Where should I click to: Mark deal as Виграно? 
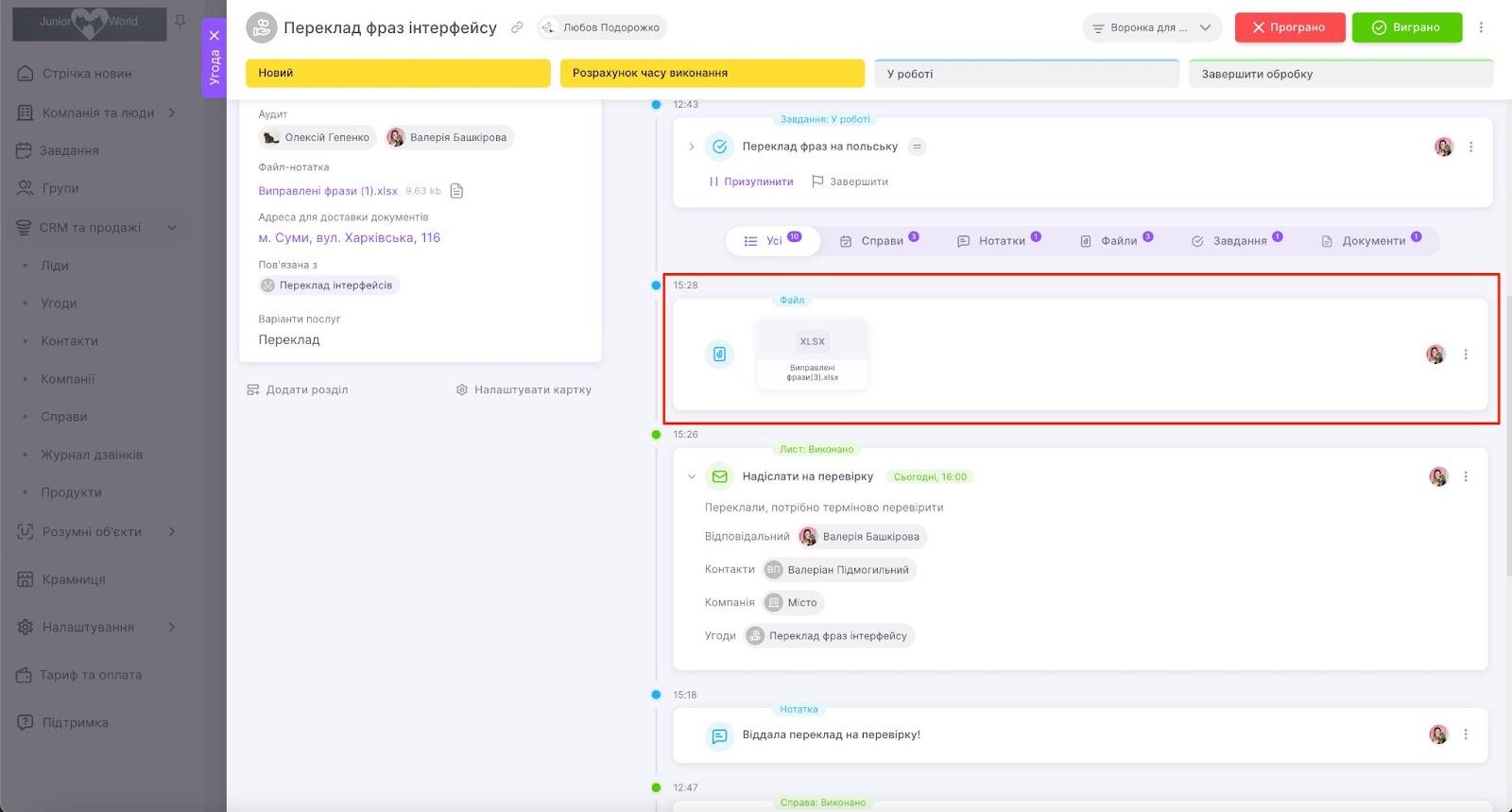click(x=1406, y=27)
